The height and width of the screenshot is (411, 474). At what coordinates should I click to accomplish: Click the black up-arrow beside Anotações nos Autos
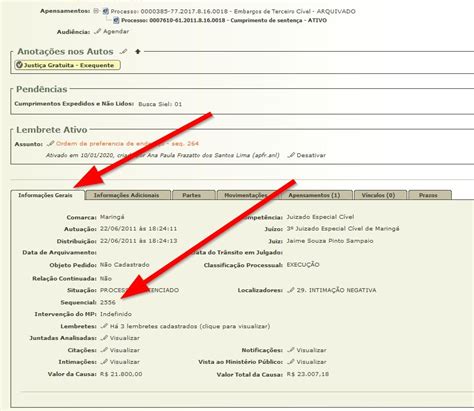coord(138,51)
